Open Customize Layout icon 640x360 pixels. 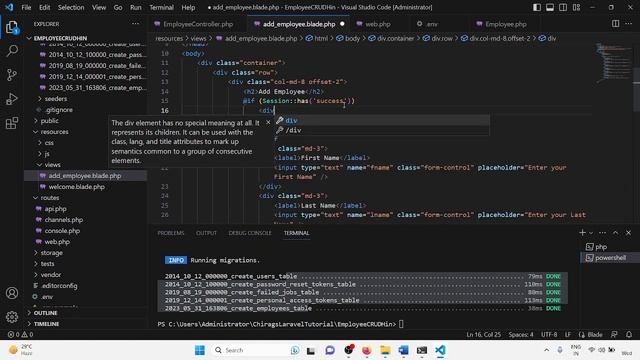(x=576, y=7)
